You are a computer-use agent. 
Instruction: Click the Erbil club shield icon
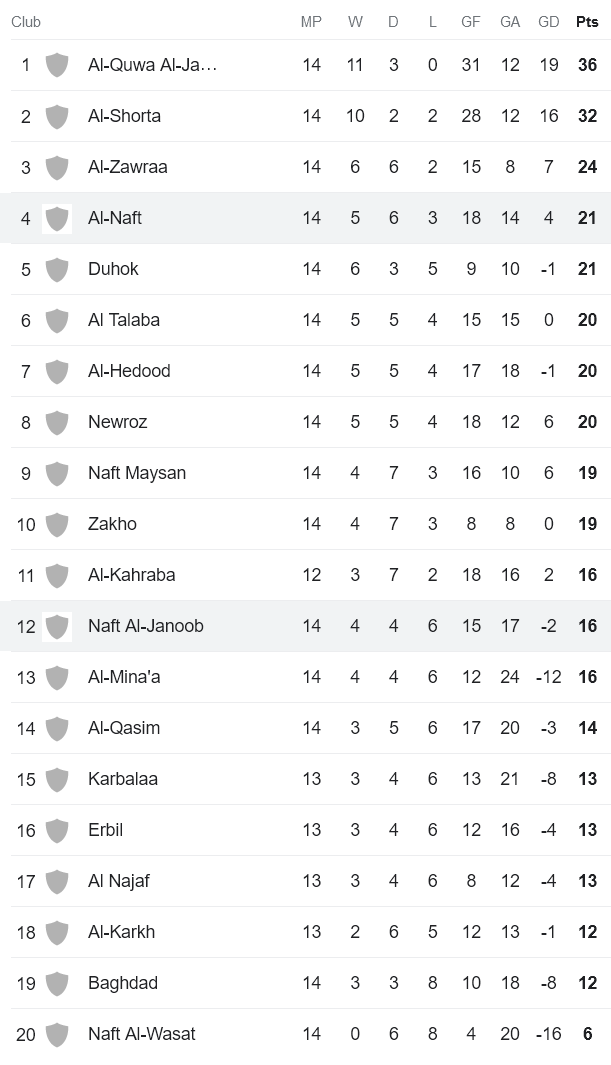[x=57, y=830]
